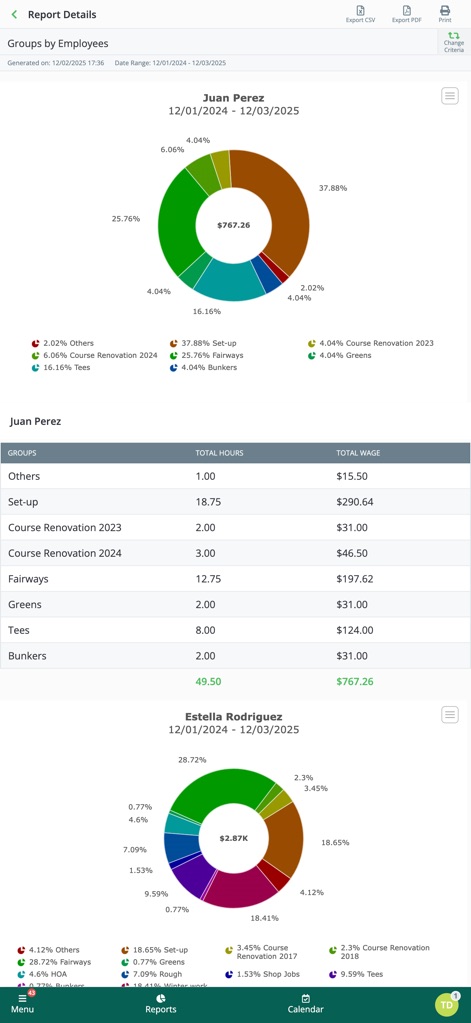Select the Bunkers row in table

(x=235, y=656)
